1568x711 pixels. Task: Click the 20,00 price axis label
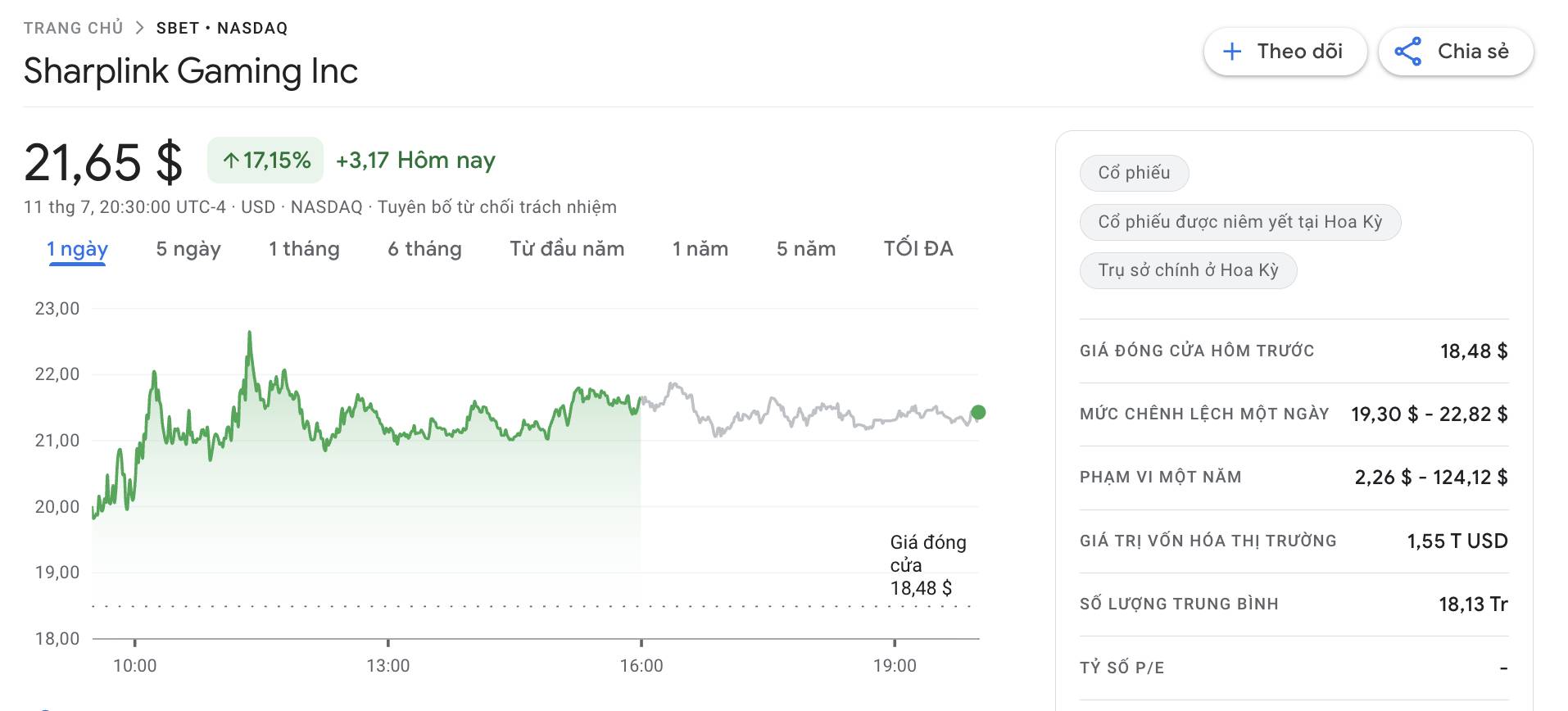tap(57, 507)
